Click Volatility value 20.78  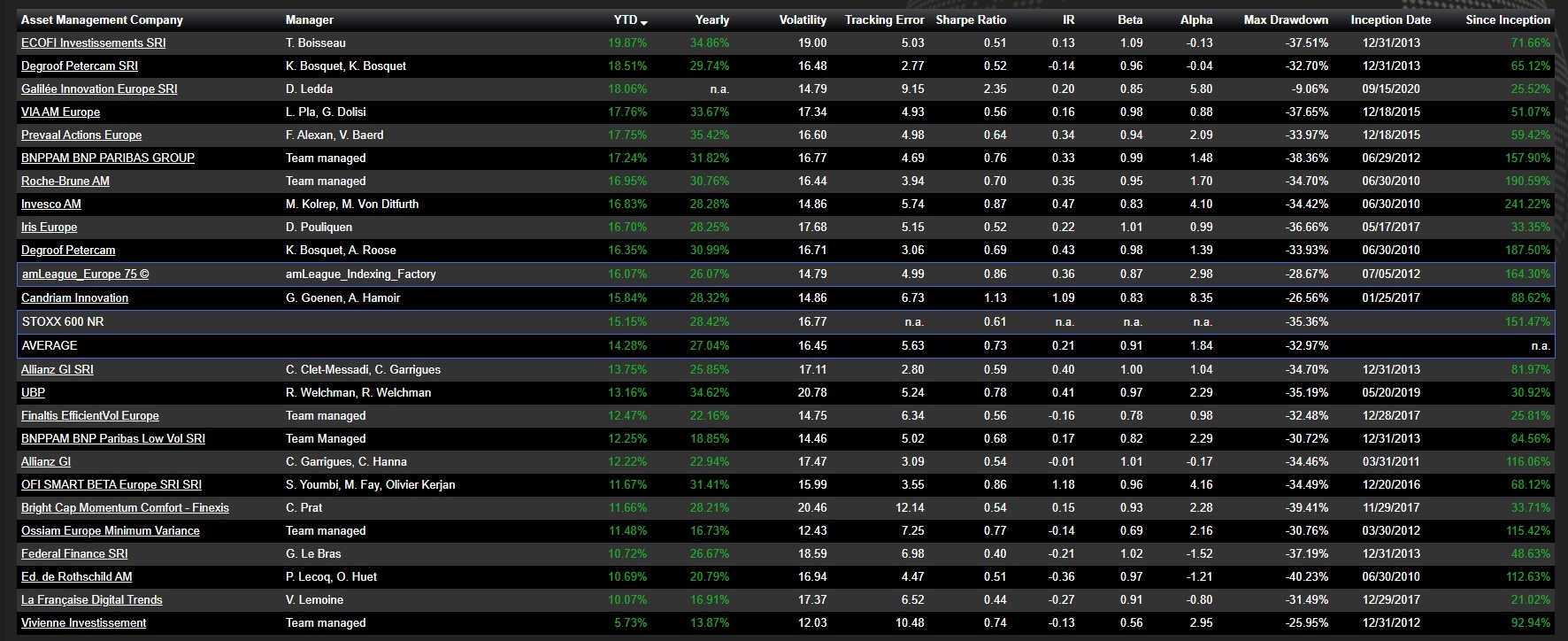812,392
